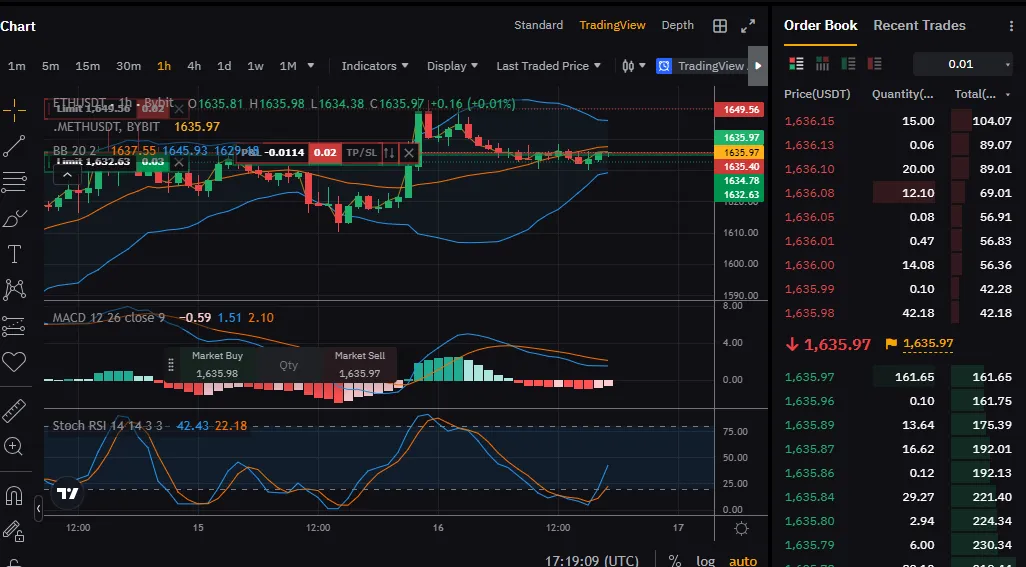Expand more timeframes dropdown arrow
Viewport: 1026px width, 567px height.
point(311,66)
